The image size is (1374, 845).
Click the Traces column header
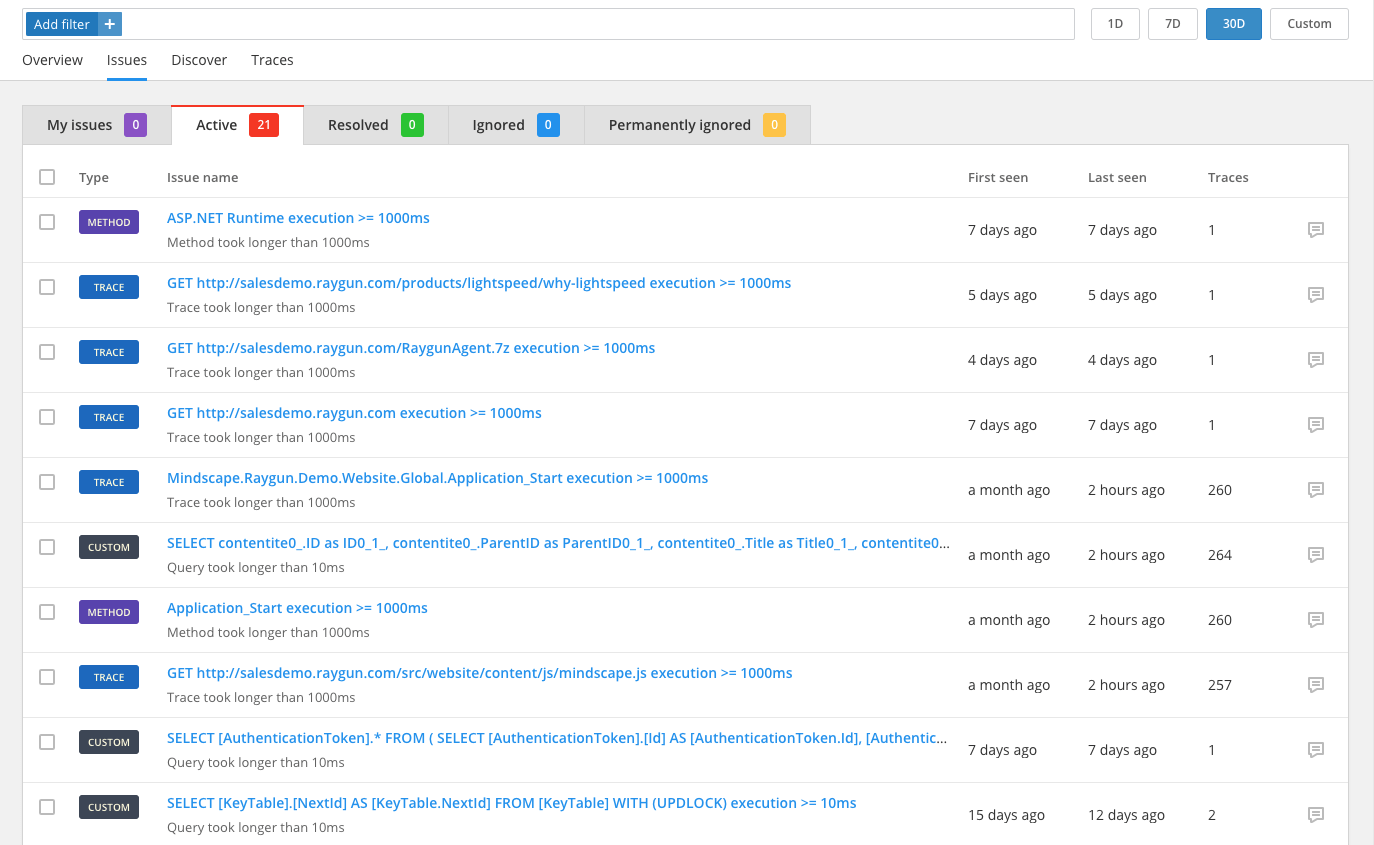click(x=1228, y=177)
